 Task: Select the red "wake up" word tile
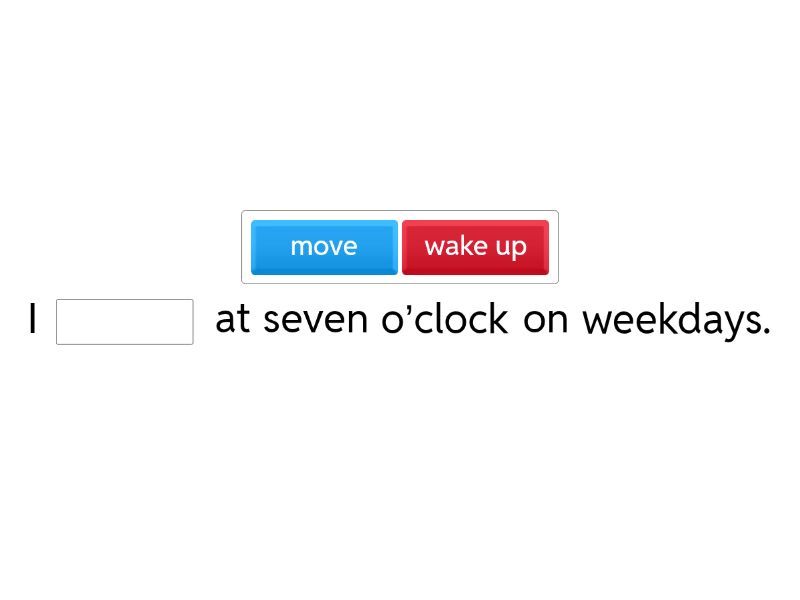475,247
